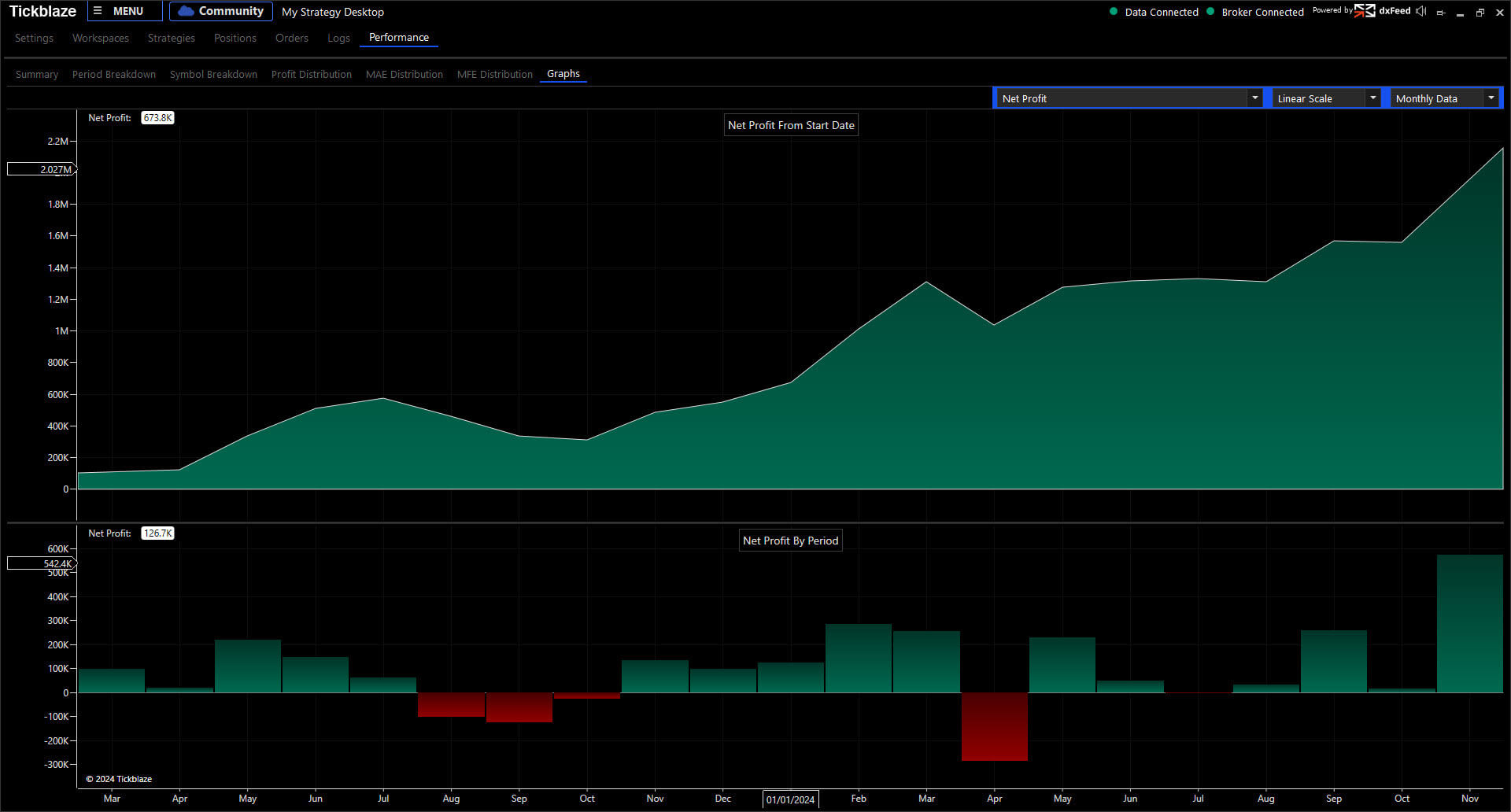
Task: Restore down the application window
Action: (x=1480, y=13)
